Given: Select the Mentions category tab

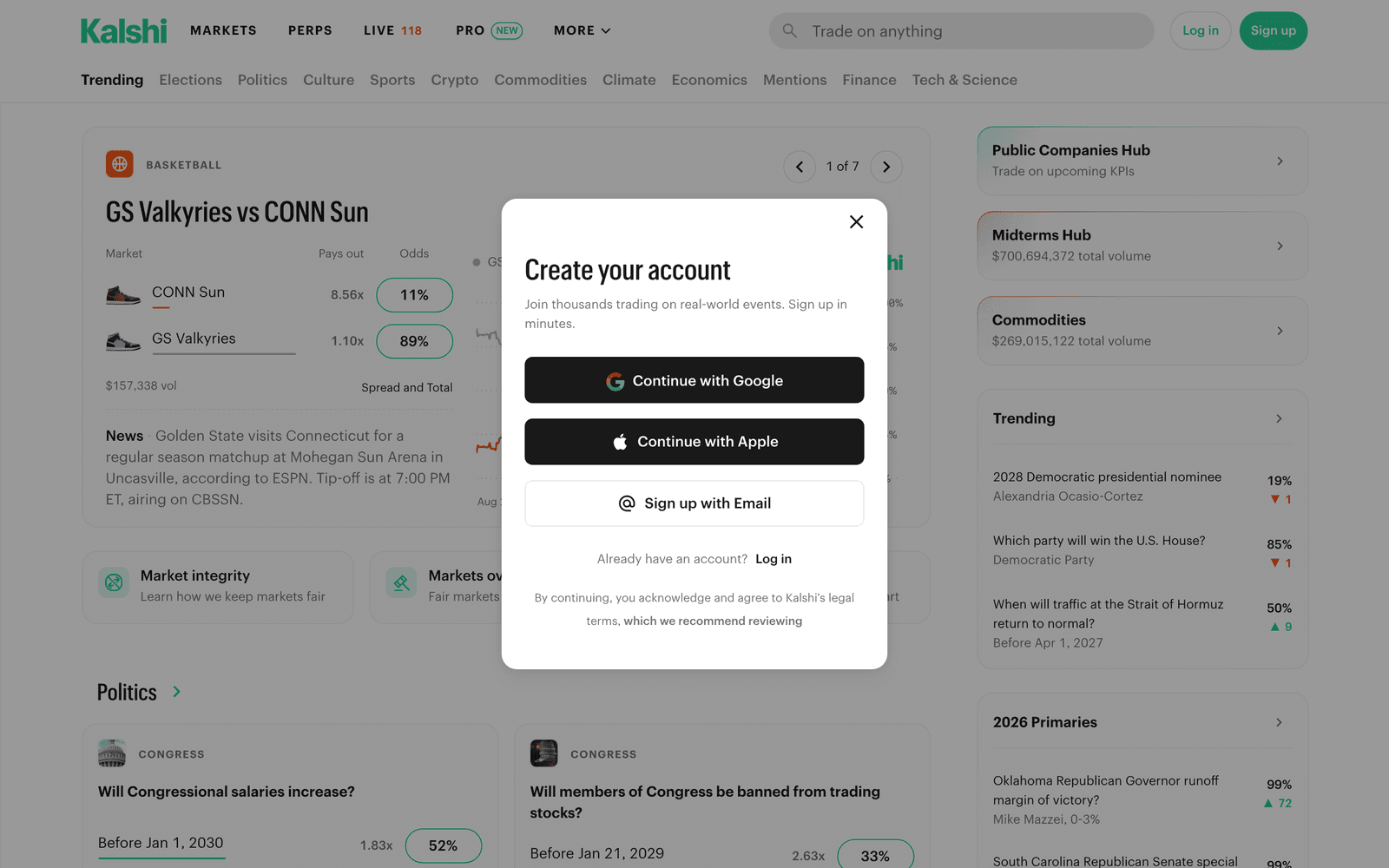Looking at the screenshot, I should [795, 80].
